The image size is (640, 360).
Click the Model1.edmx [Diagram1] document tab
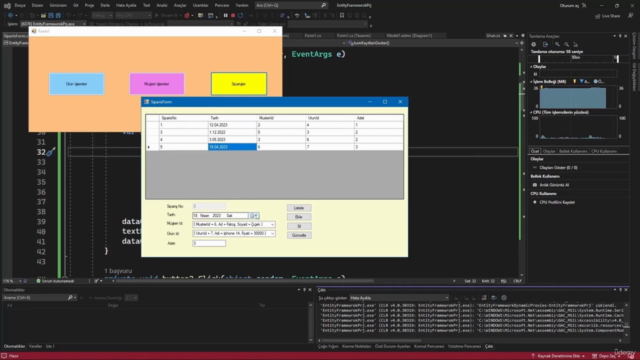pyautogui.click(x=409, y=36)
